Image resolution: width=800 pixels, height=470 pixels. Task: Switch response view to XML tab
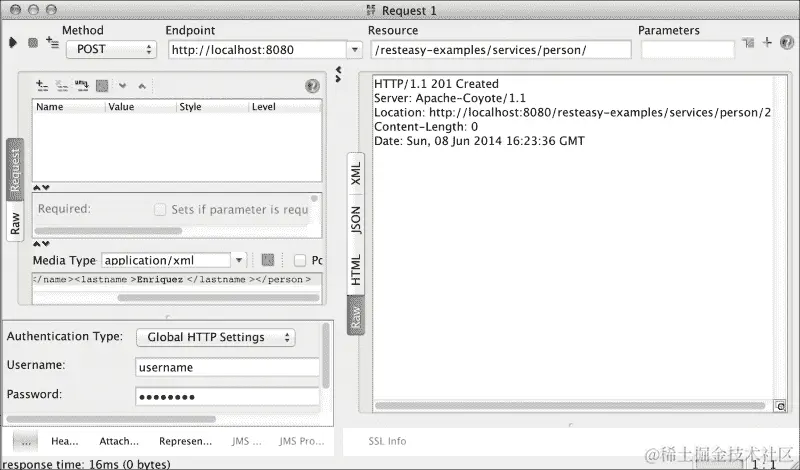point(356,174)
